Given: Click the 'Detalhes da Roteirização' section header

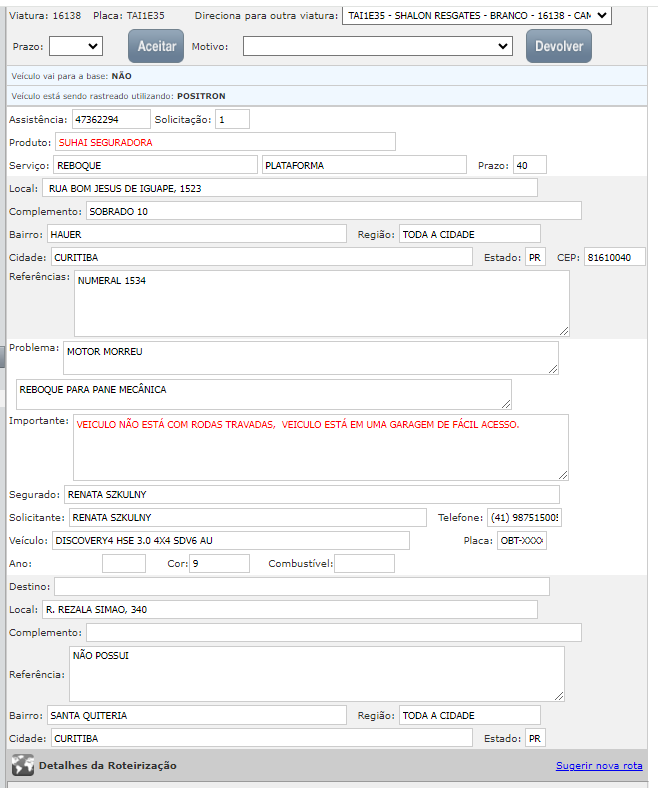Looking at the screenshot, I should [107, 766].
